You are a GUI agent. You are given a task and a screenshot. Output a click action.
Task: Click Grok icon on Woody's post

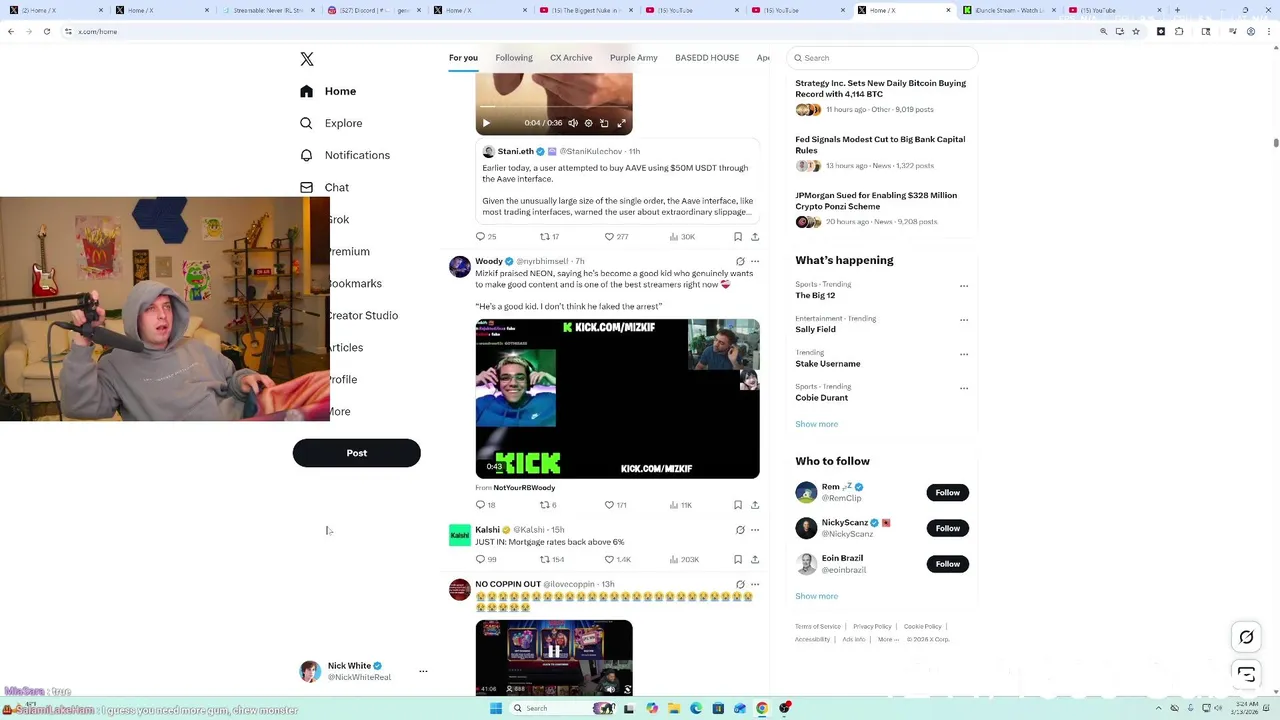(740, 261)
